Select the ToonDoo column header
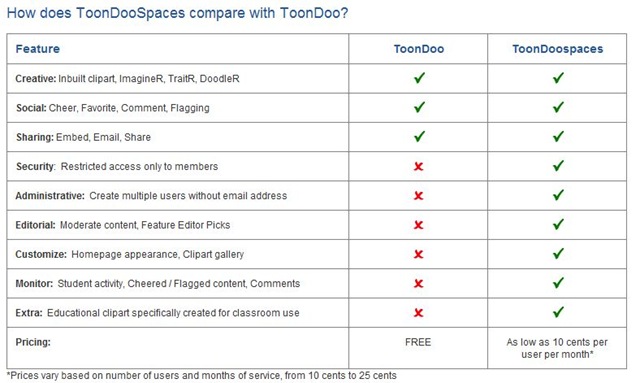Screen dimensions: 640x383 419,49
